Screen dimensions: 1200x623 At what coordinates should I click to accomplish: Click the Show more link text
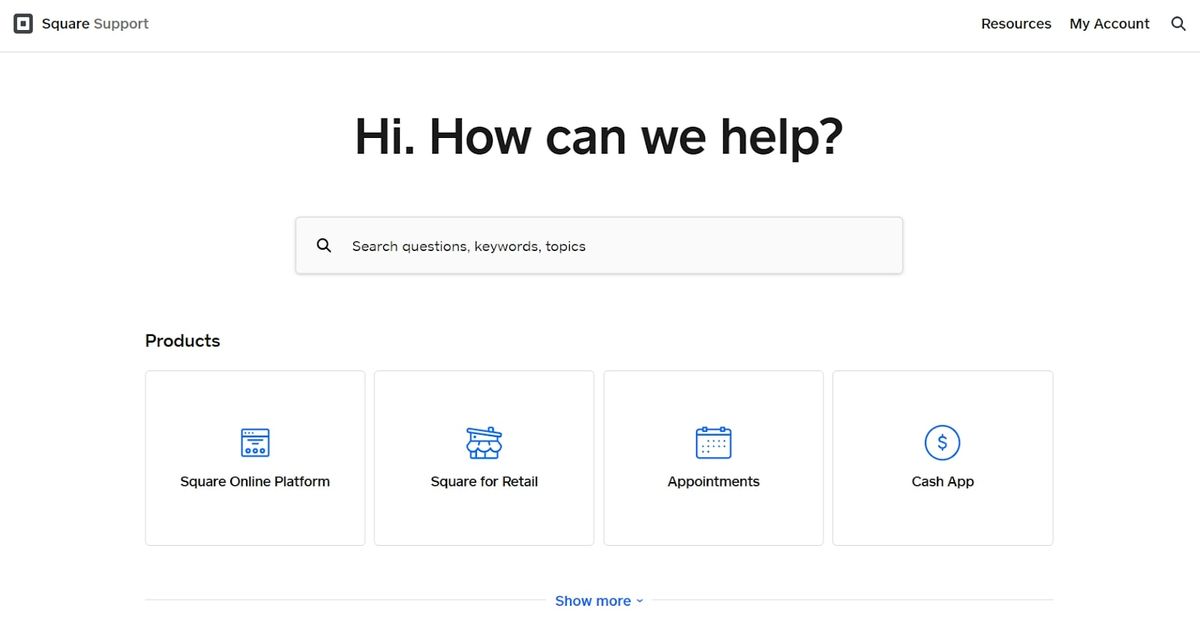[592, 600]
